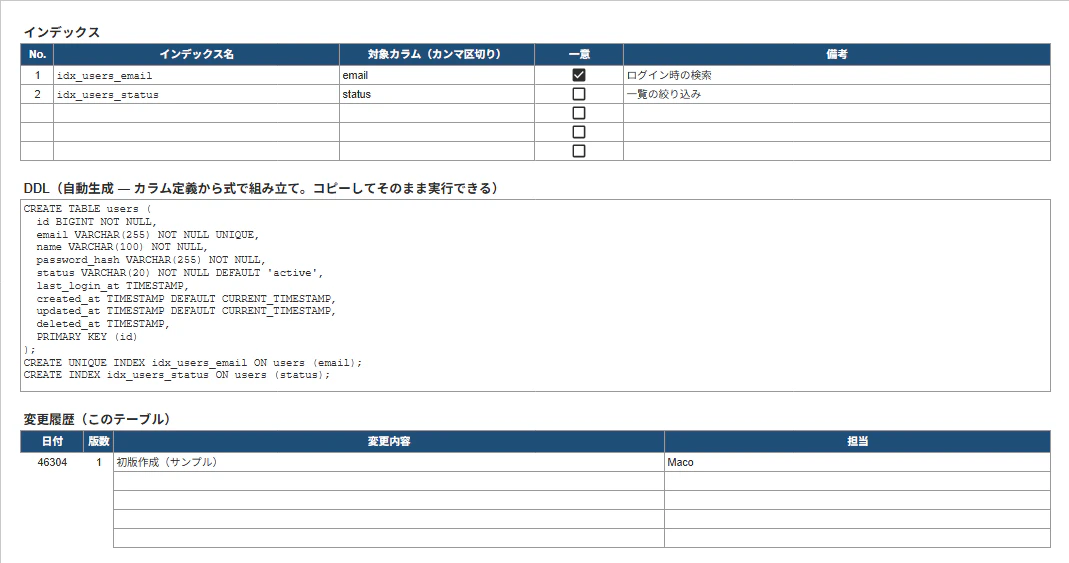Select the 初版作成（サンプル） change description cell
This screenshot has width=1069, height=563.
tap(389, 462)
